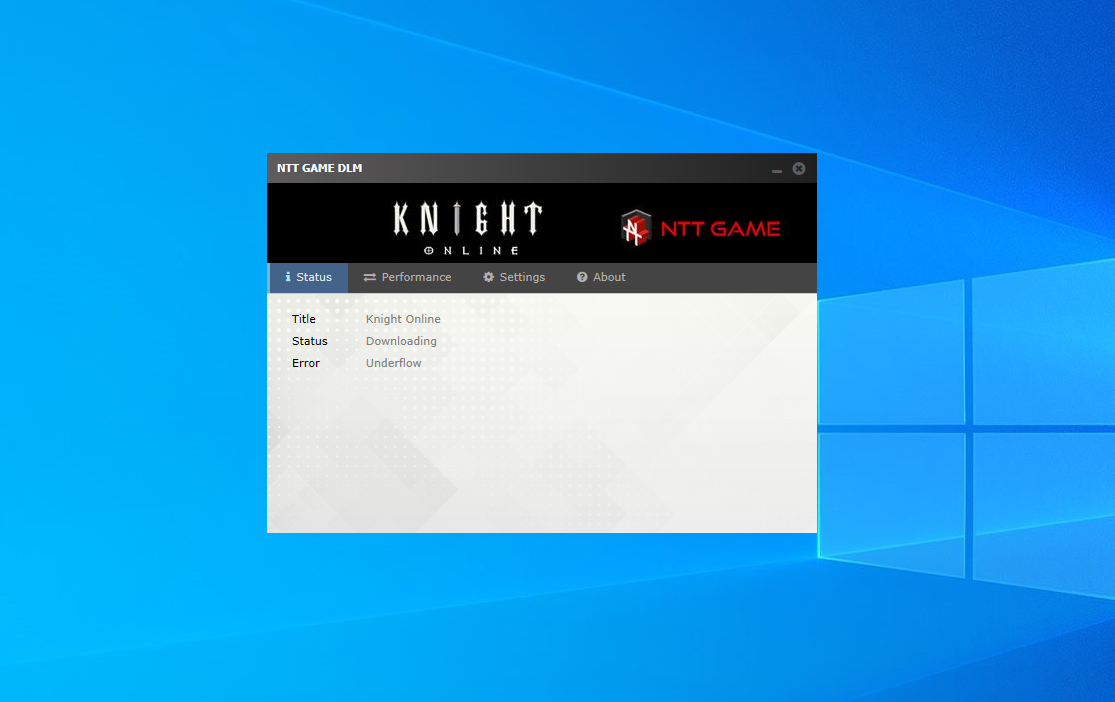Click the Error label

(x=306, y=363)
